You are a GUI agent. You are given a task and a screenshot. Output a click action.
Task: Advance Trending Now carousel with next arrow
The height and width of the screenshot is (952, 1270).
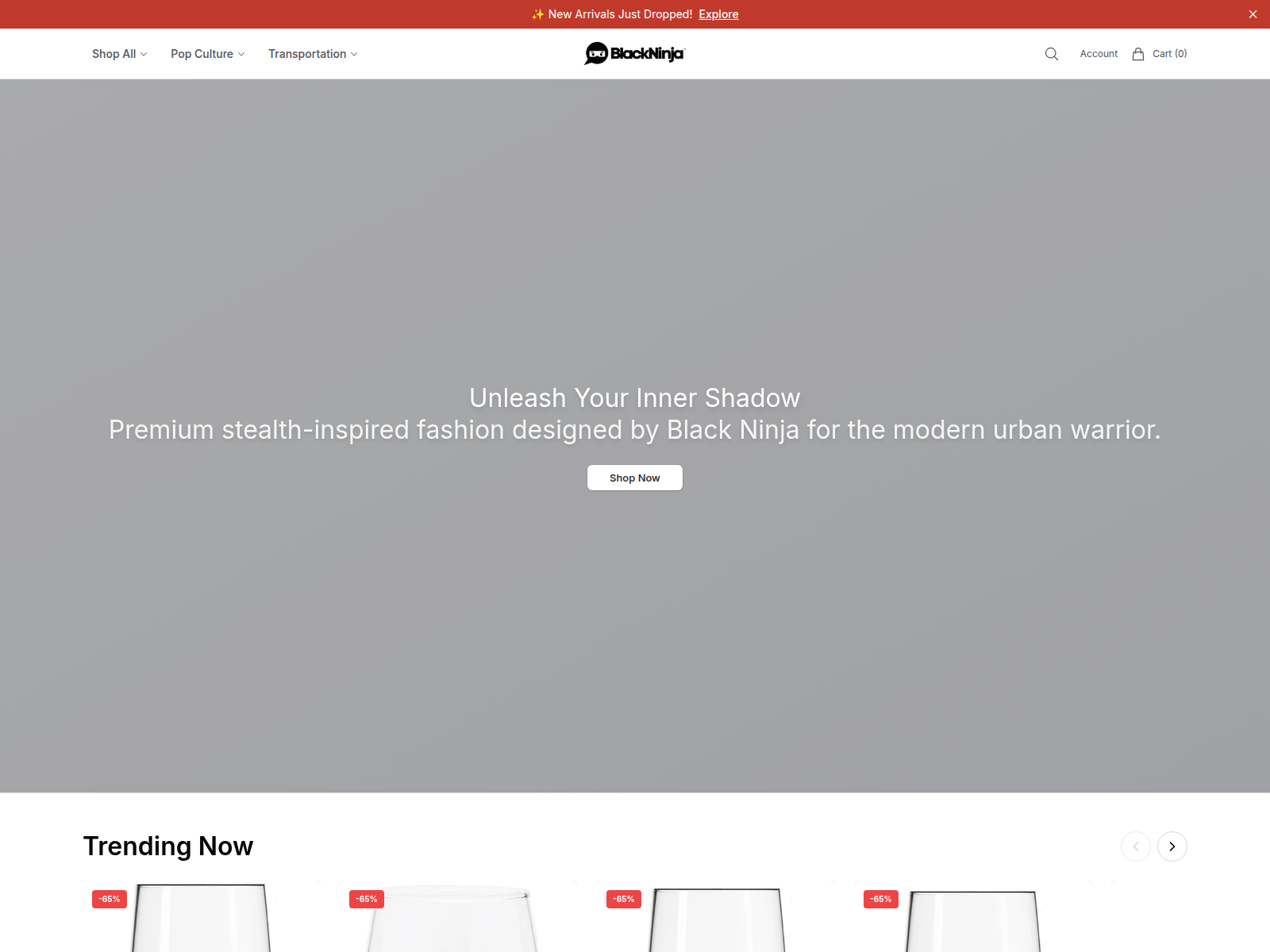click(1172, 846)
